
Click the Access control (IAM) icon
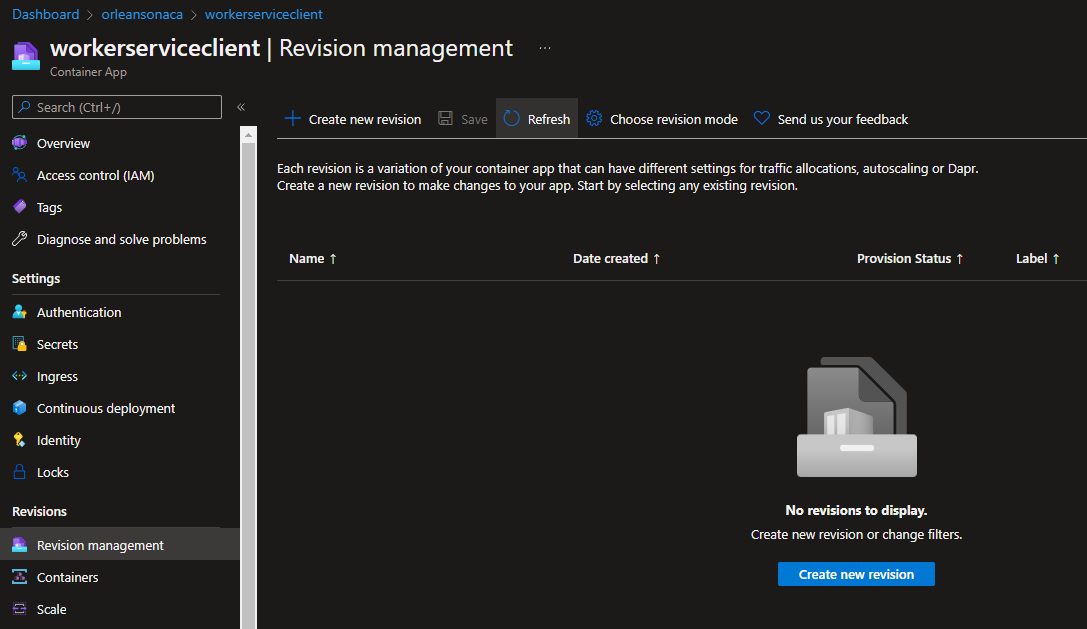[x=19, y=175]
